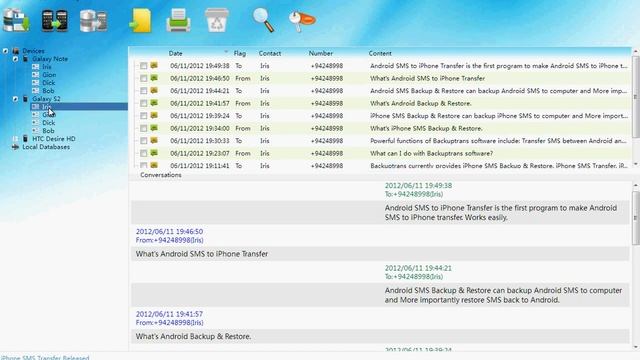Sort by the Number column header
This screenshot has width=640, height=360.
(320, 53)
